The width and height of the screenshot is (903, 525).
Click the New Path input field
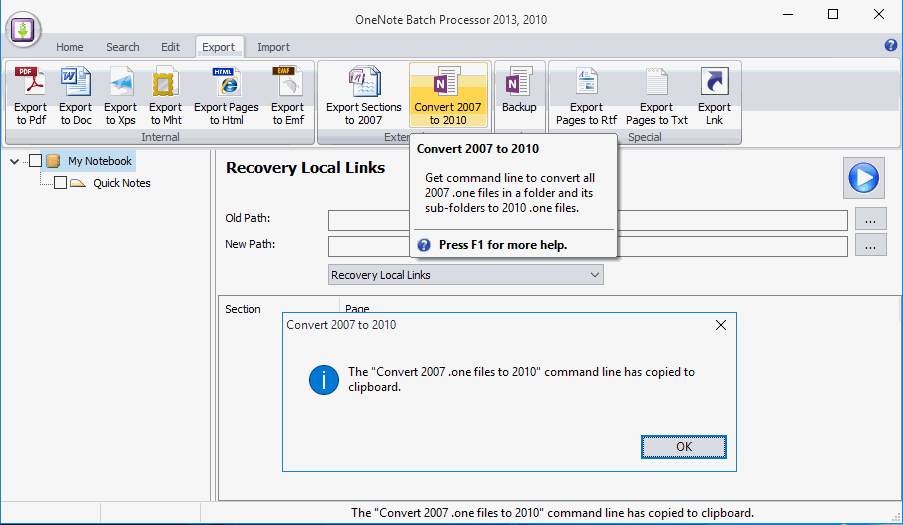pyautogui.click(x=587, y=246)
